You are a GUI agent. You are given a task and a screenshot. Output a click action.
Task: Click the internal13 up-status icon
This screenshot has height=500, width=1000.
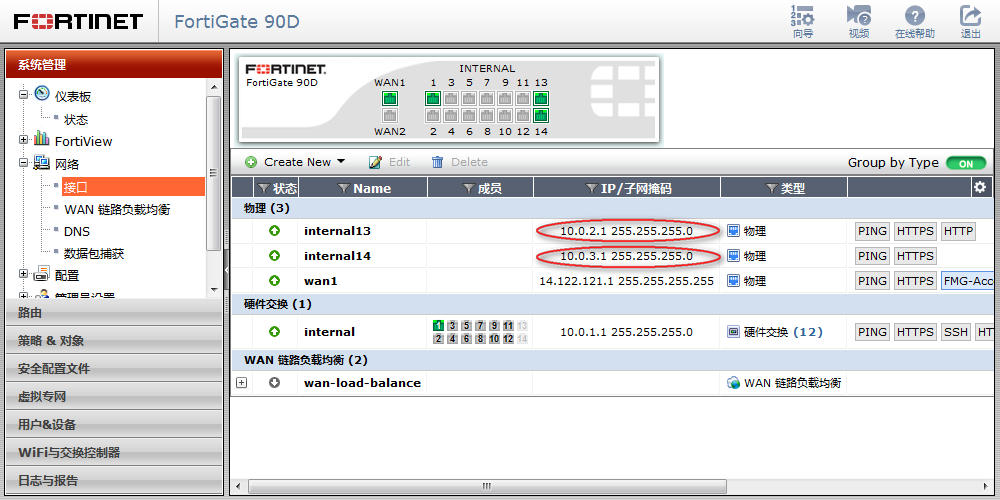(274, 231)
